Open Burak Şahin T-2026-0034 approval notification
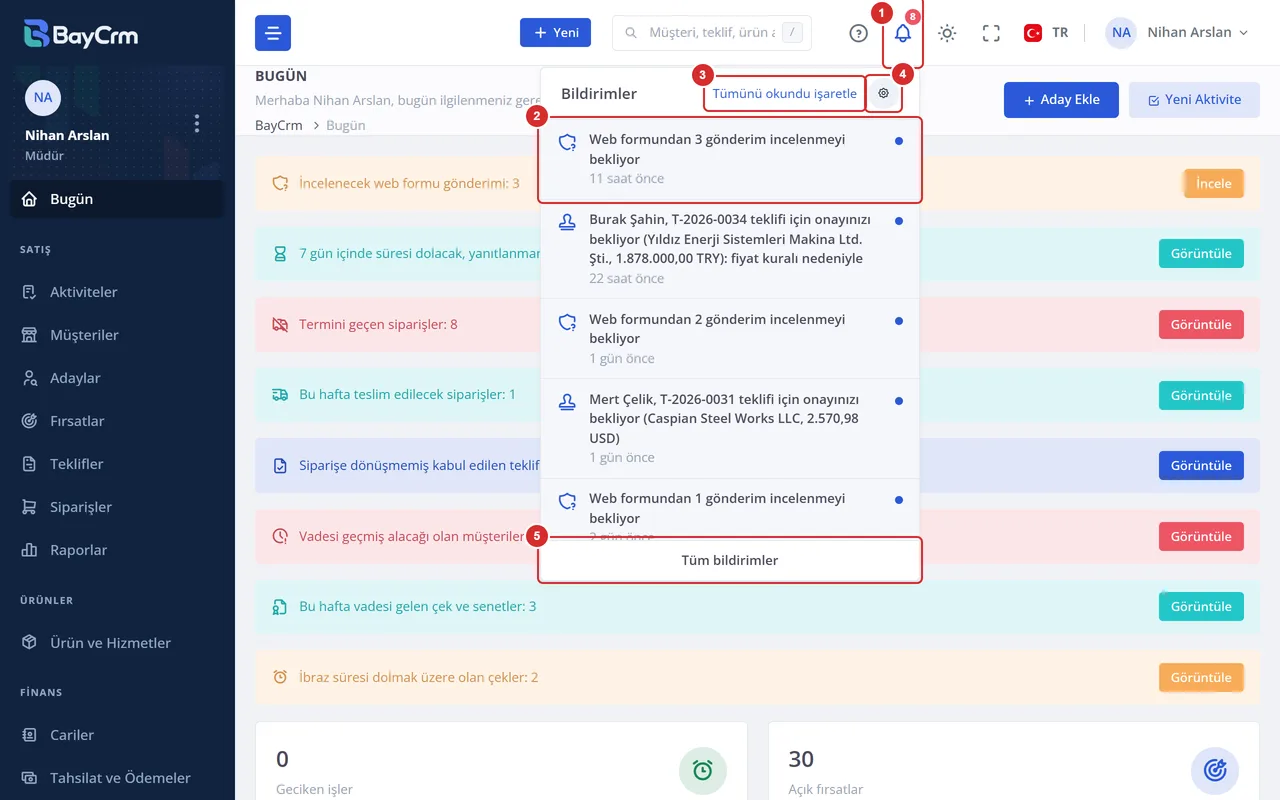This screenshot has width=1280, height=800. click(730, 249)
